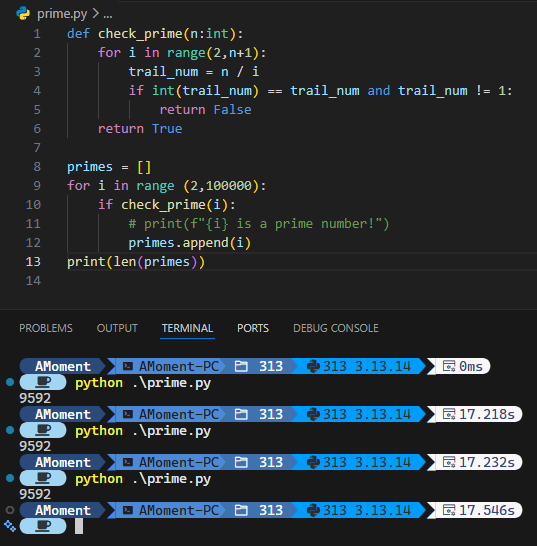Image resolution: width=537 pixels, height=546 pixels.
Task: Click the AMoment user segment in the first prompt
Action: tap(63, 366)
